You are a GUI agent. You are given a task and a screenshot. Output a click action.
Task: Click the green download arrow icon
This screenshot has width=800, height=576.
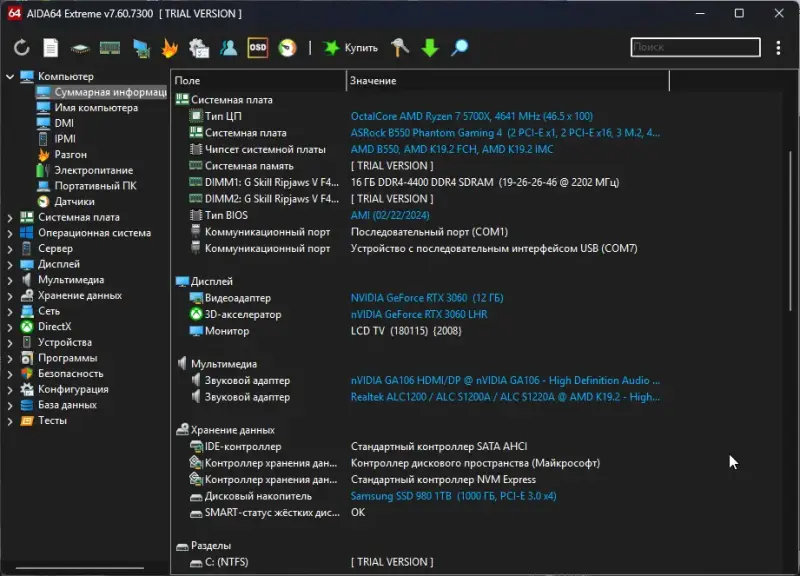tap(430, 48)
